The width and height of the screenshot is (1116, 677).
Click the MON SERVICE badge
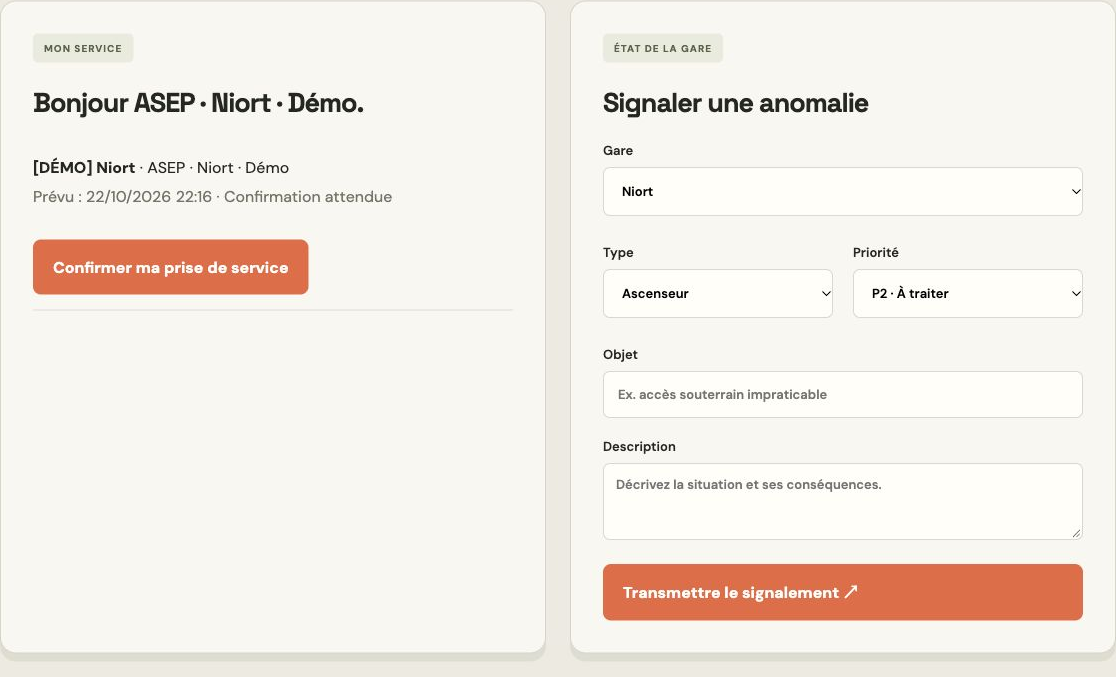tap(83, 48)
